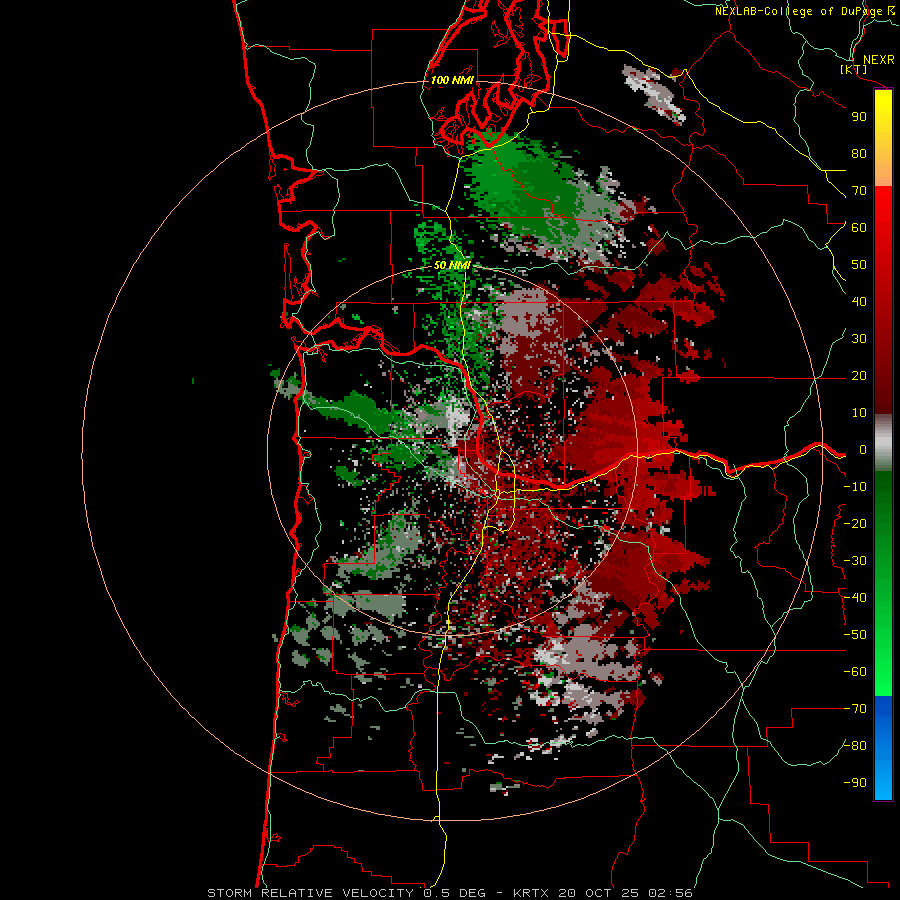Viewport: 900px width, 900px height.
Task: Click the 70 knot scale label
Action: pos(859,191)
